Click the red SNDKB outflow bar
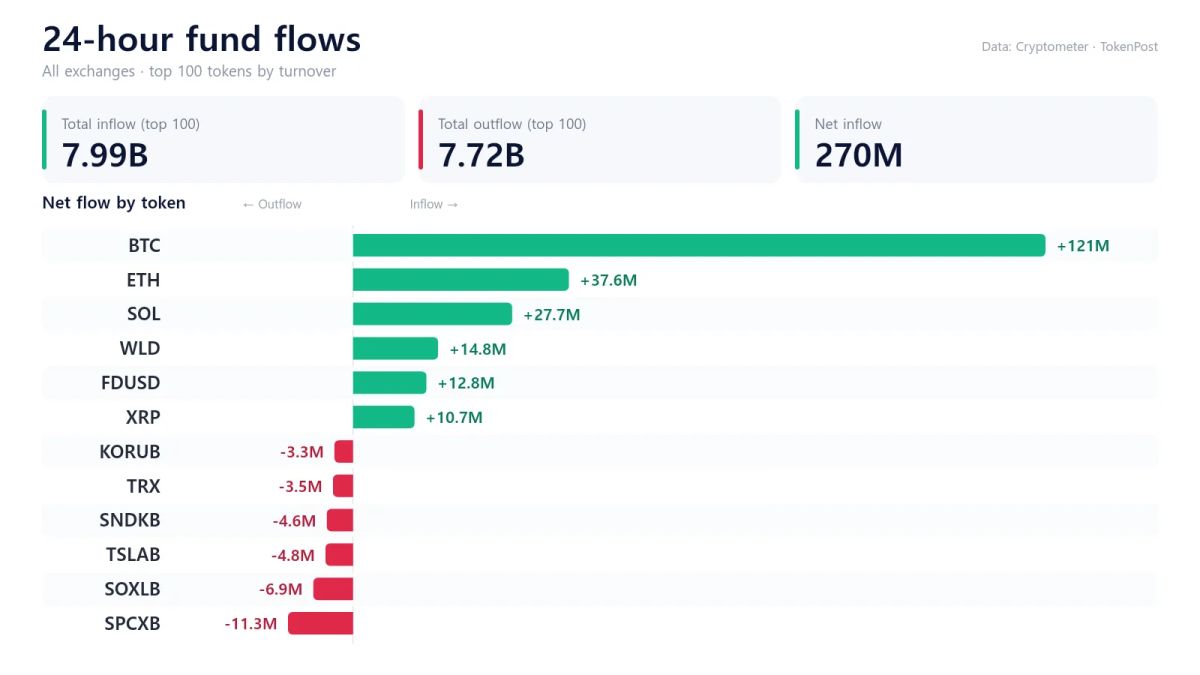Screen dimensions: 1200x675 pos(340,520)
